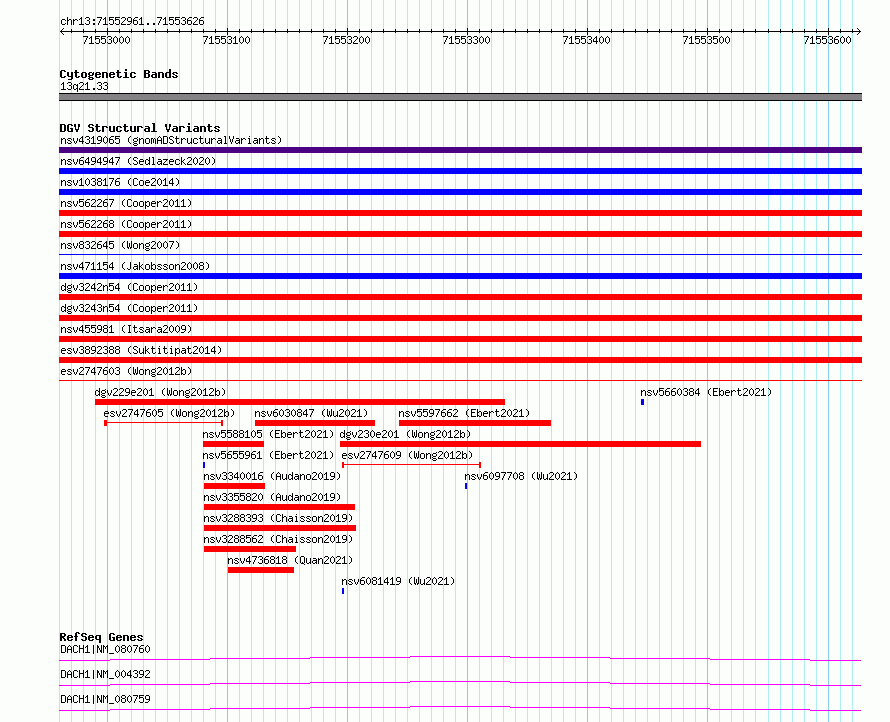Click ruler position 71553000
The height and width of the screenshot is (722, 890).
point(106,40)
